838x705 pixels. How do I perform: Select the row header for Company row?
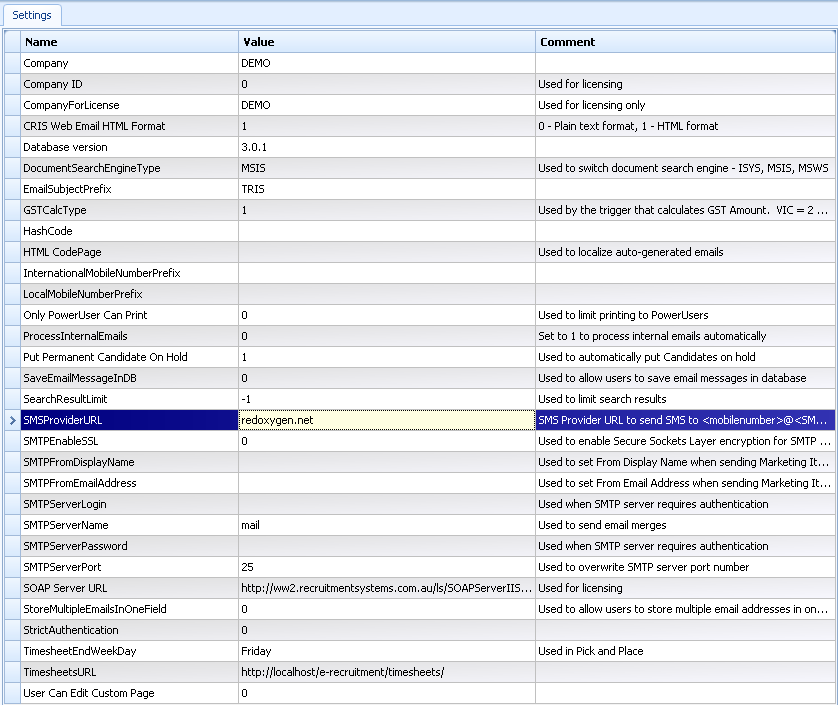coord(13,63)
